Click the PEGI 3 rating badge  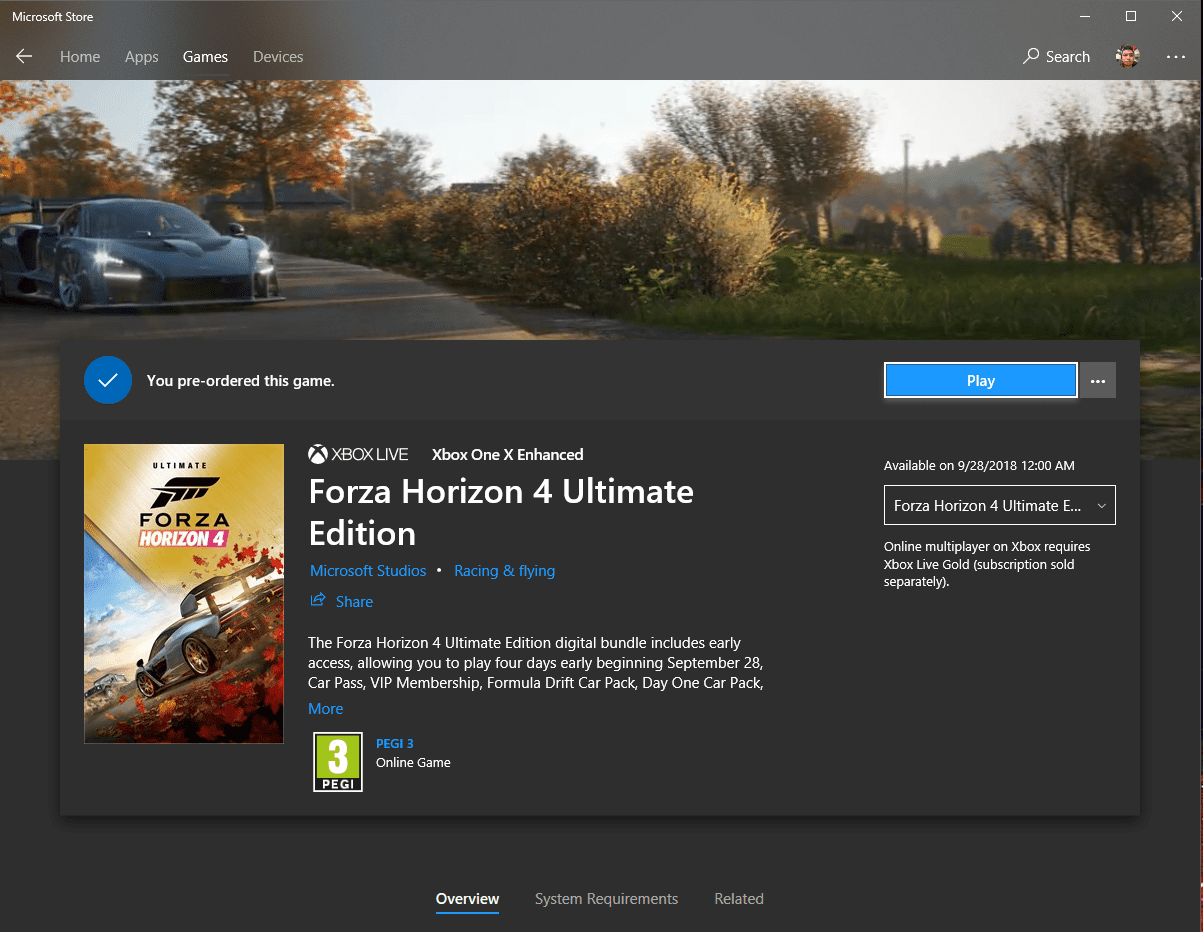coord(338,762)
